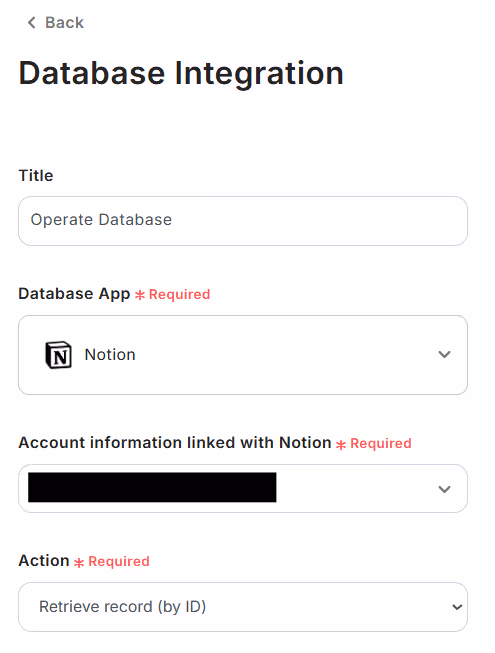Click the Notion logo icon

point(58,355)
